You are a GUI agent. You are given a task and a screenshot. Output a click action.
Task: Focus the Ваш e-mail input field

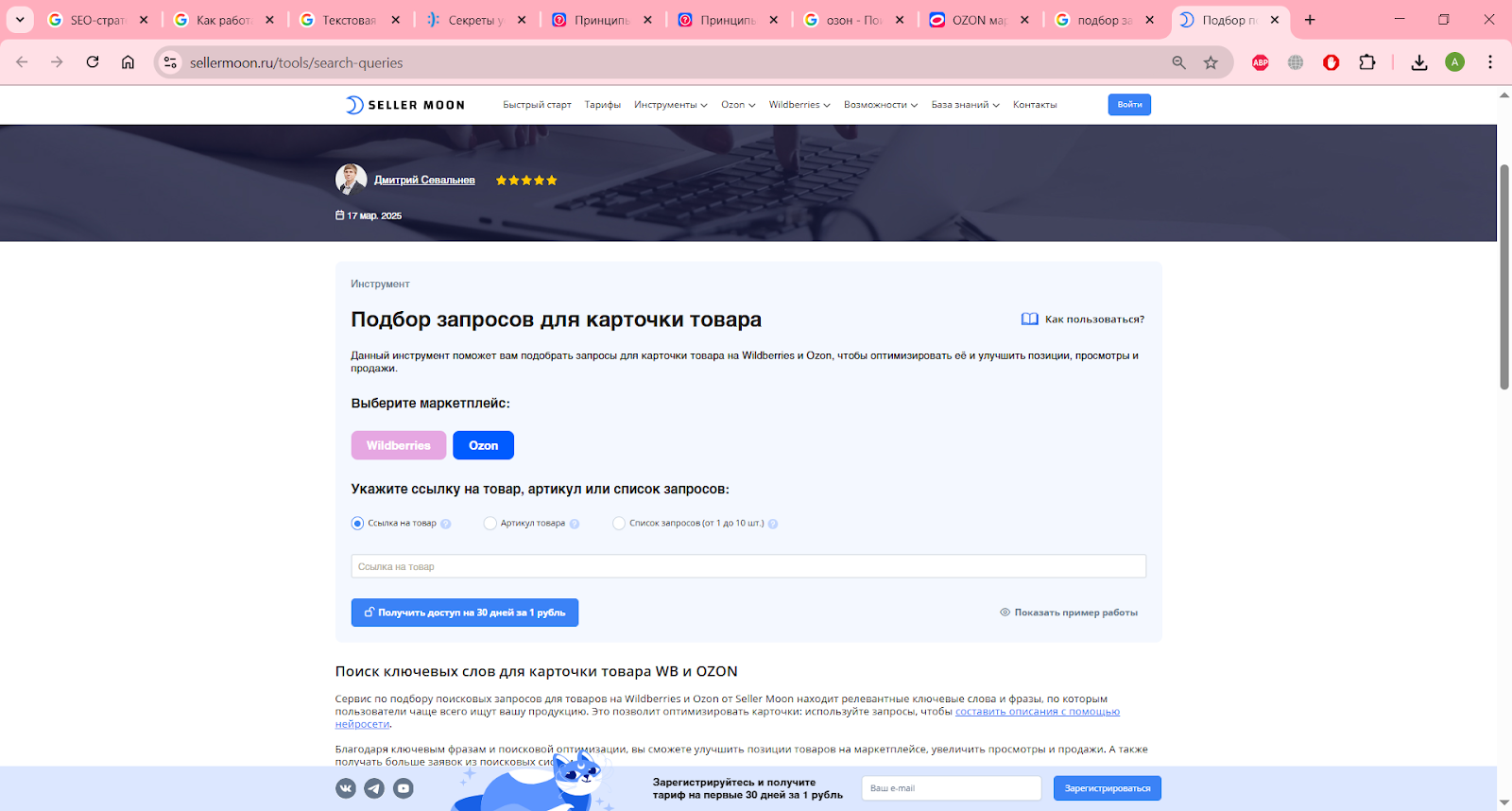click(952, 788)
